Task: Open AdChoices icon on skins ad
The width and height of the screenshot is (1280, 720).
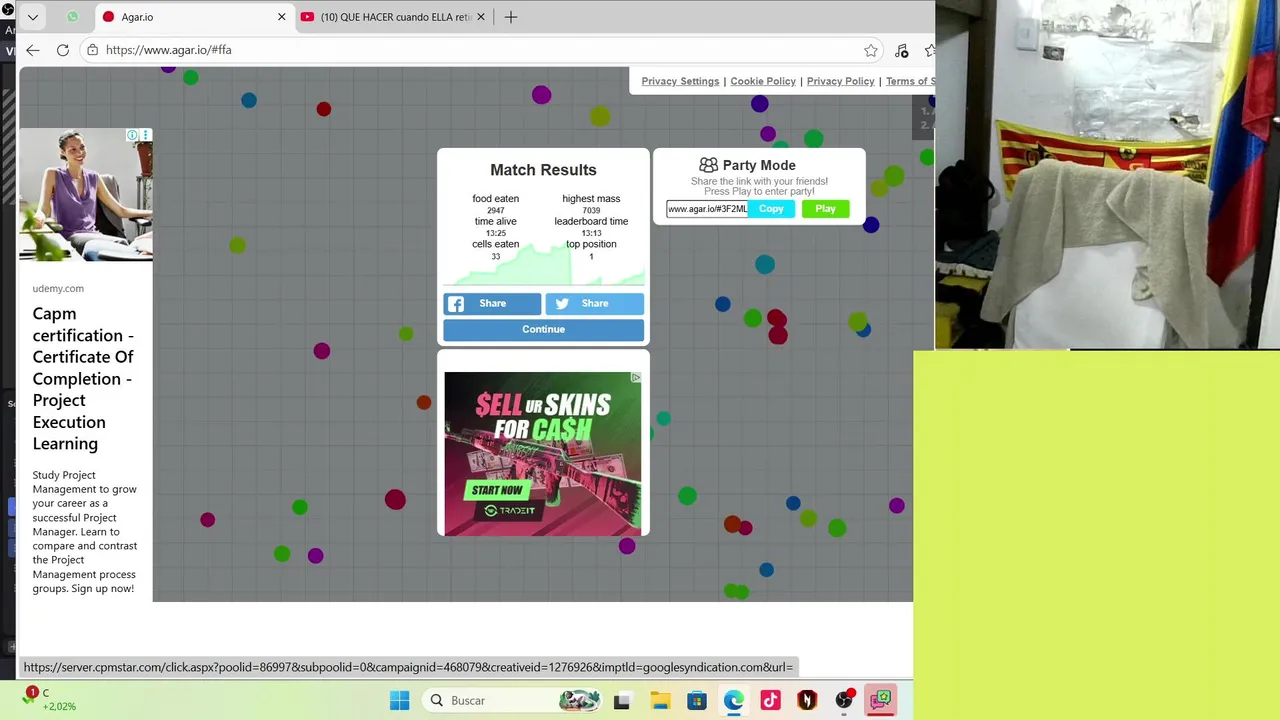Action: [x=636, y=378]
